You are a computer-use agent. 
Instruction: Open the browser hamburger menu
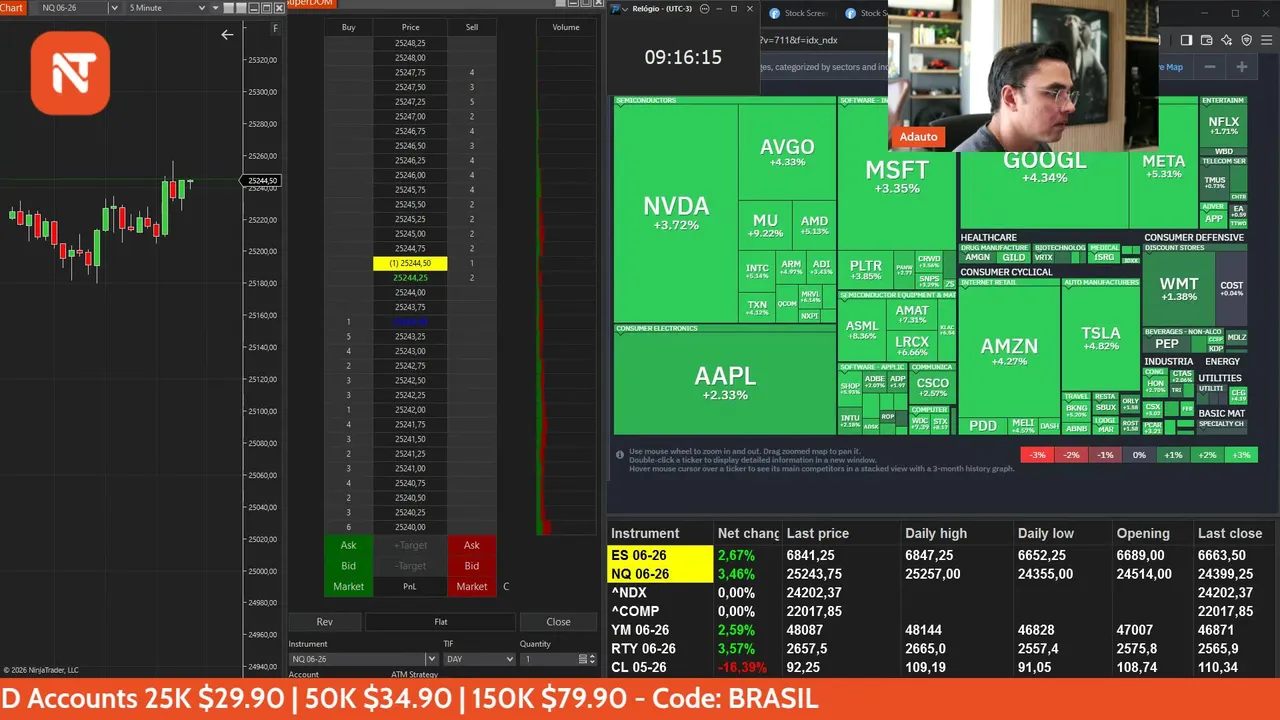(x=1266, y=40)
